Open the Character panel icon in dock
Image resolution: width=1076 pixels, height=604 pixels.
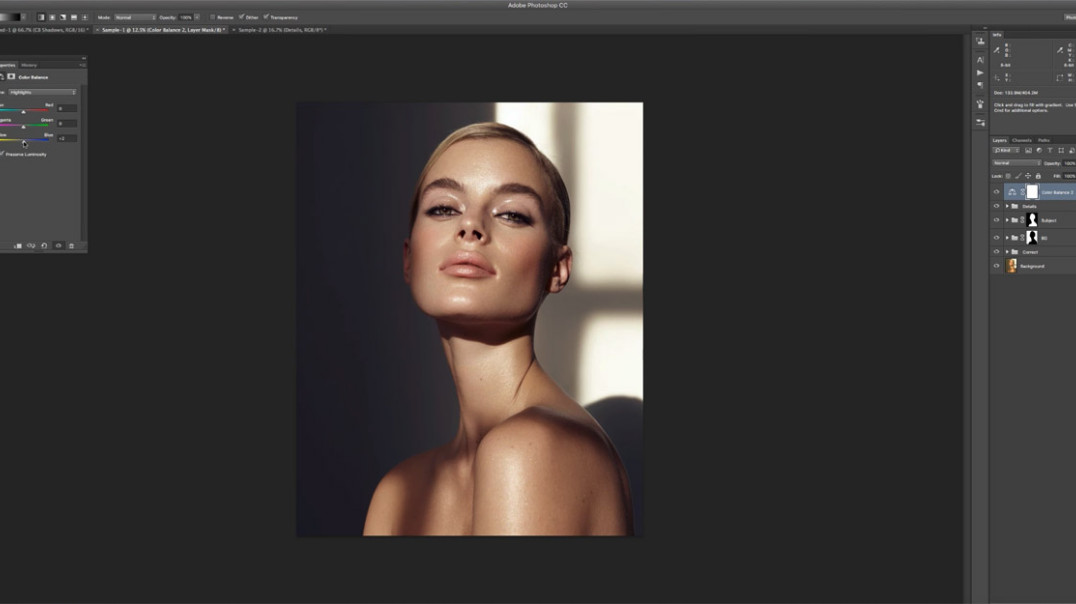pos(980,60)
